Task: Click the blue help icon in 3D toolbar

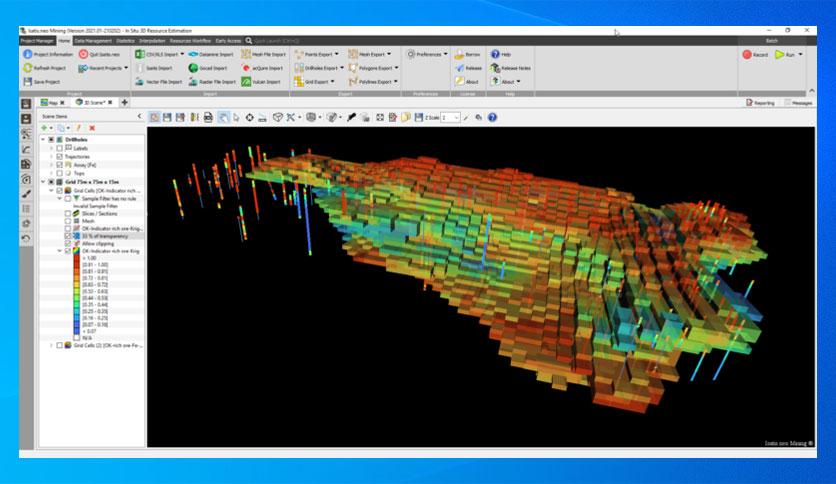Action: [x=492, y=117]
